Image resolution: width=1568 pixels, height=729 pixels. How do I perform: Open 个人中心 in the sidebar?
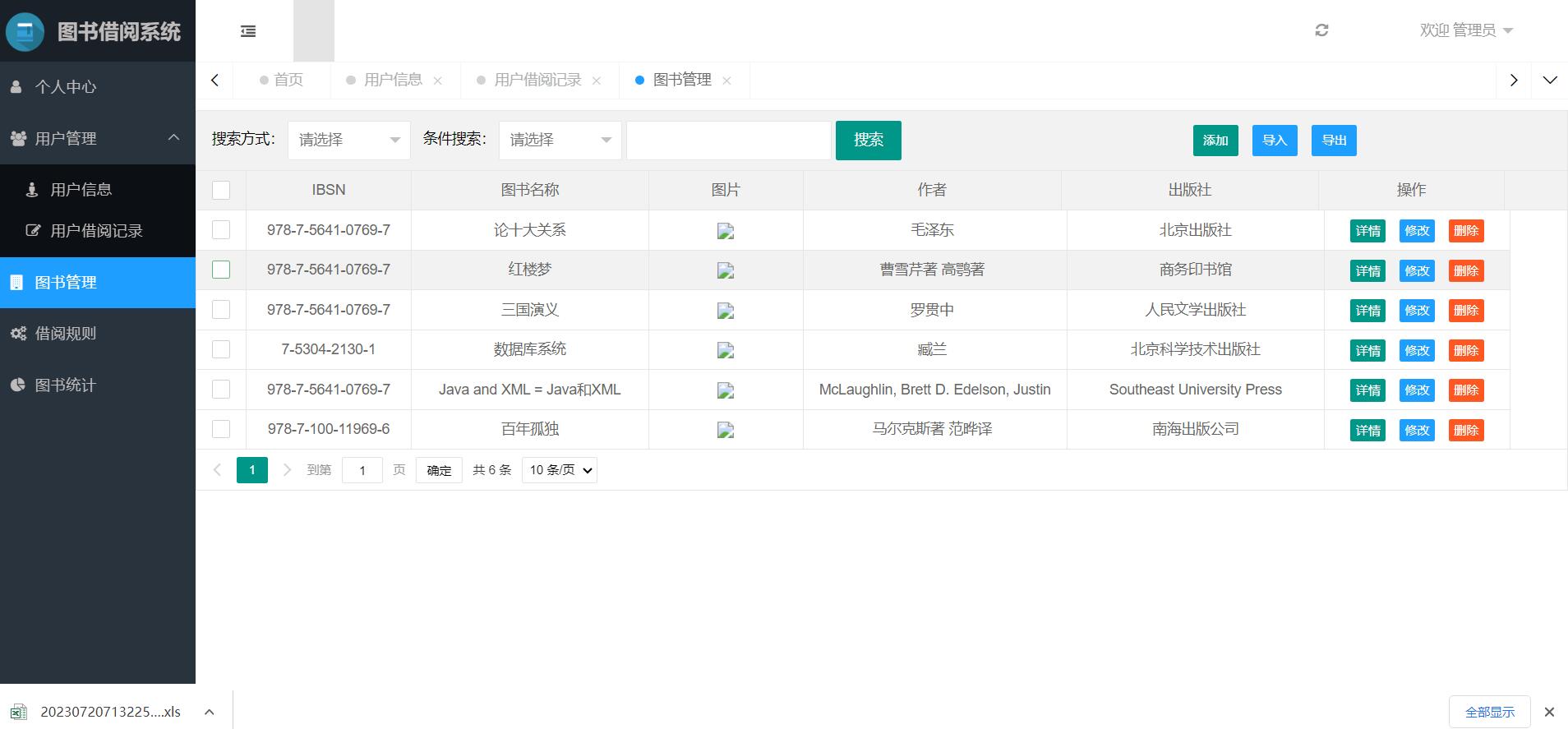point(98,86)
